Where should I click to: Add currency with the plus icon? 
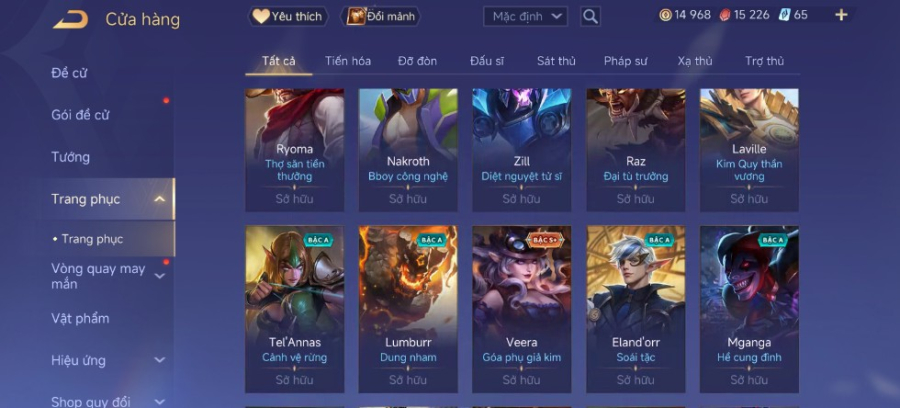pyautogui.click(x=841, y=15)
